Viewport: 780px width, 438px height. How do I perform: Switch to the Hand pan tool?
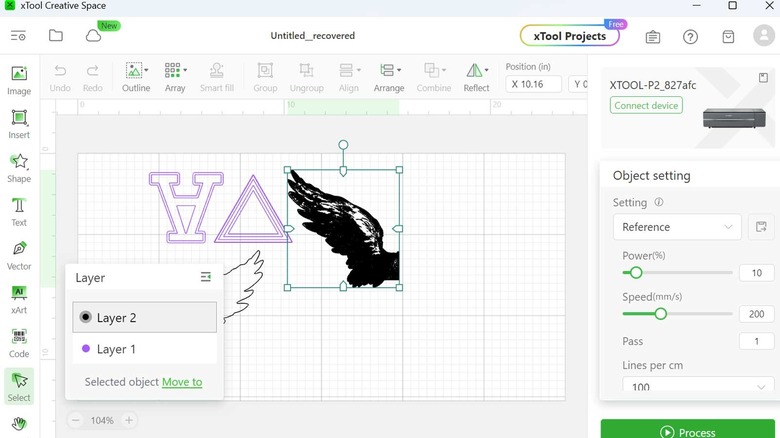[19, 424]
